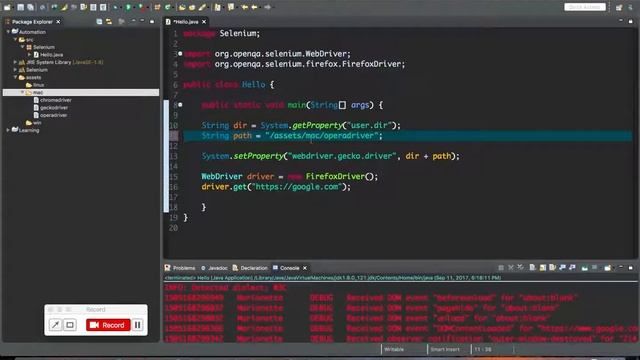Toggle Word Wrap in Console toolbar
Viewport: 640px width, 360px height.
tap(552, 268)
